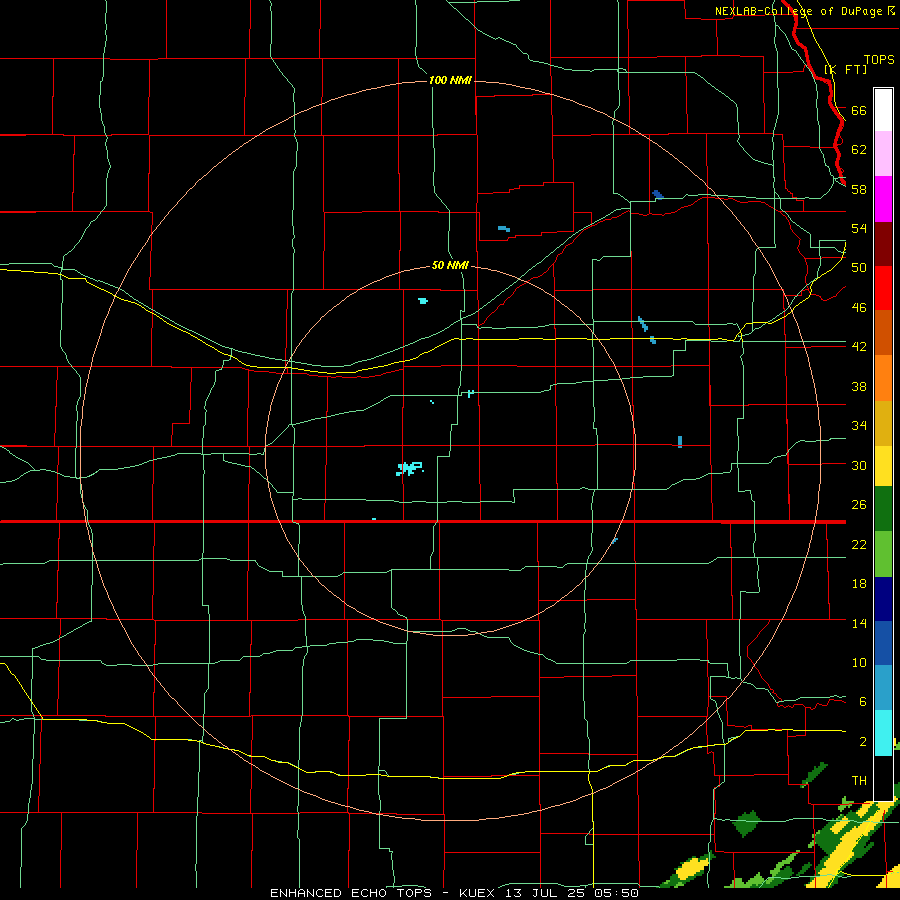Click the TH threshold label
The image size is (900, 900).
[859, 781]
